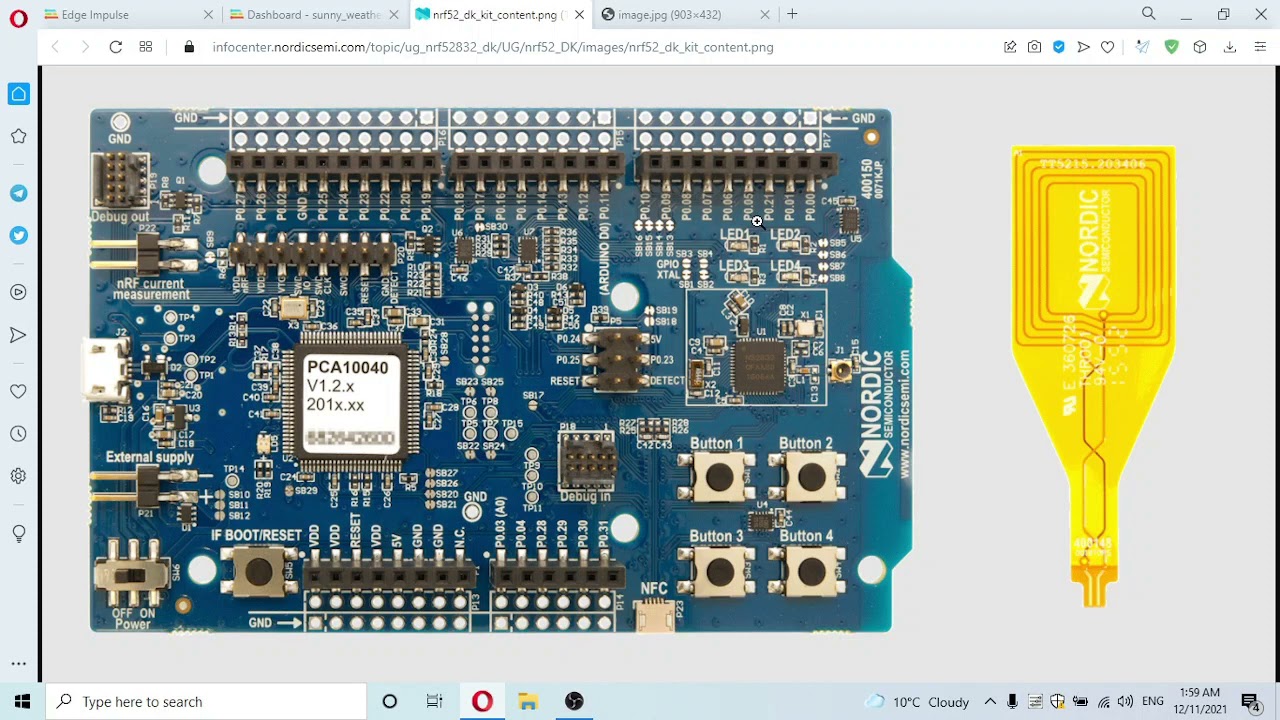The height and width of the screenshot is (720, 1280).
Task: Open the My Flow arrow in the sidebar
Action: point(18,335)
